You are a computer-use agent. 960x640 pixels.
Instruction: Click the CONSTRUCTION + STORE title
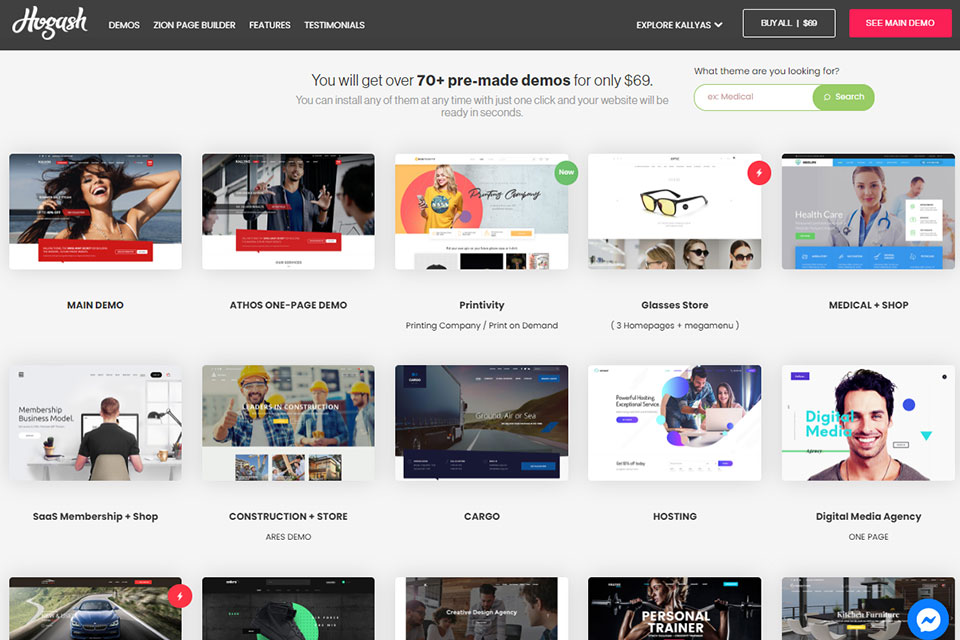click(x=288, y=516)
